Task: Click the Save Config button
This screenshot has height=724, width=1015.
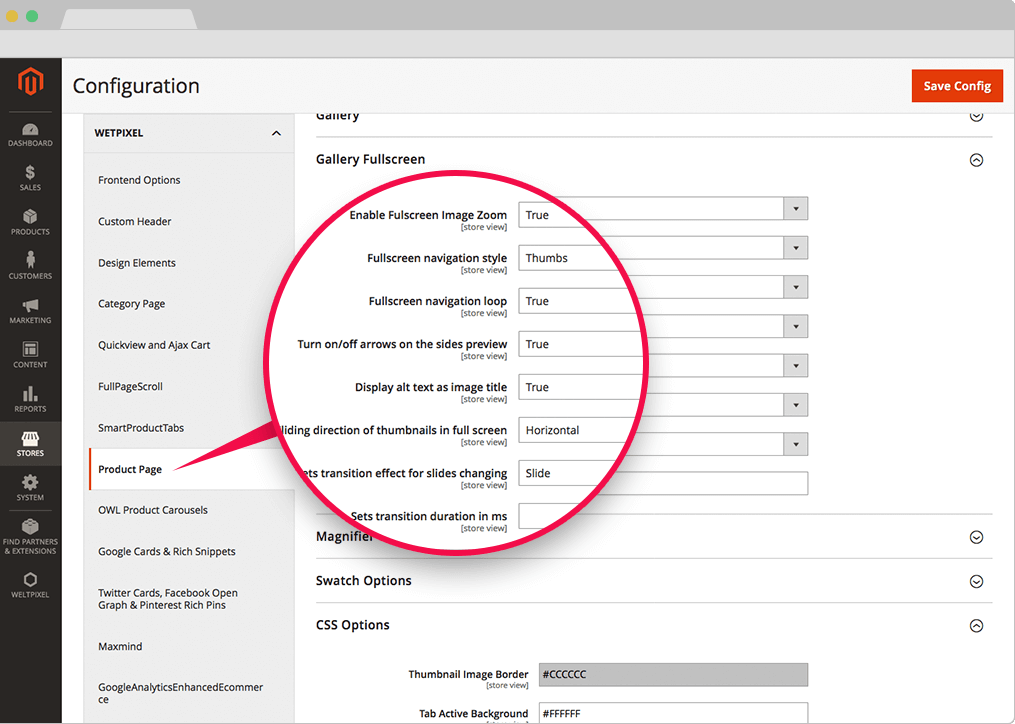Action: (x=956, y=86)
